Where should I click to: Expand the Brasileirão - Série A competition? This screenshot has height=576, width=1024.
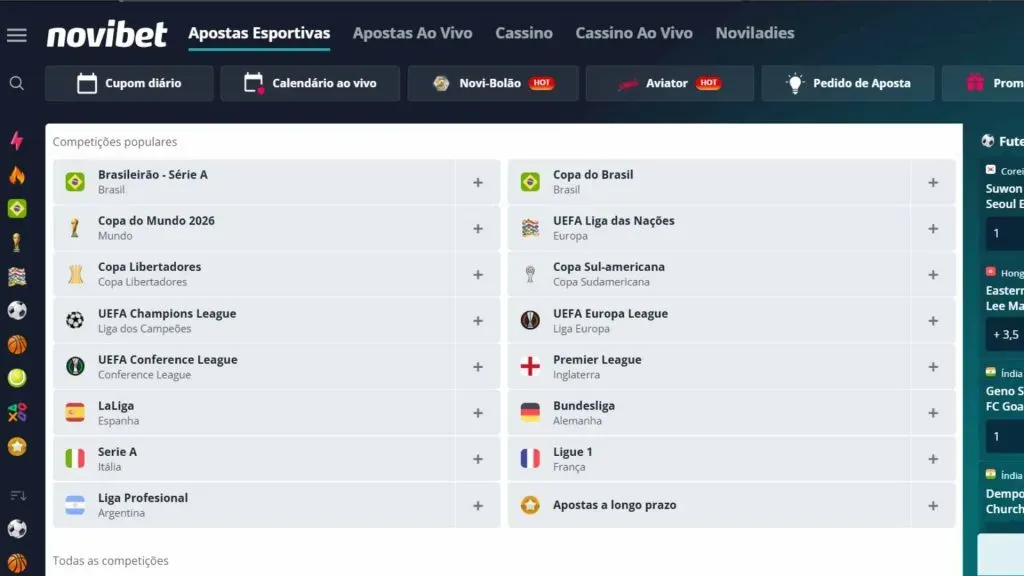pos(478,181)
